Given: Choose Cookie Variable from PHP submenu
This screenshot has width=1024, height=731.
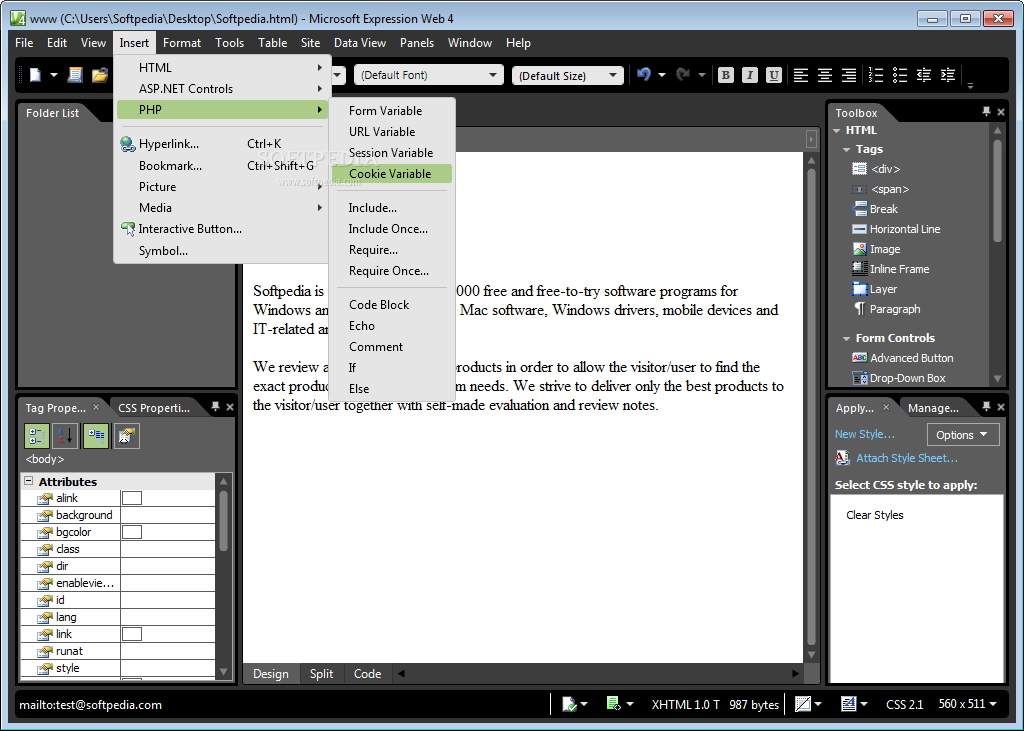Looking at the screenshot, I should click(x=391, y=174).
